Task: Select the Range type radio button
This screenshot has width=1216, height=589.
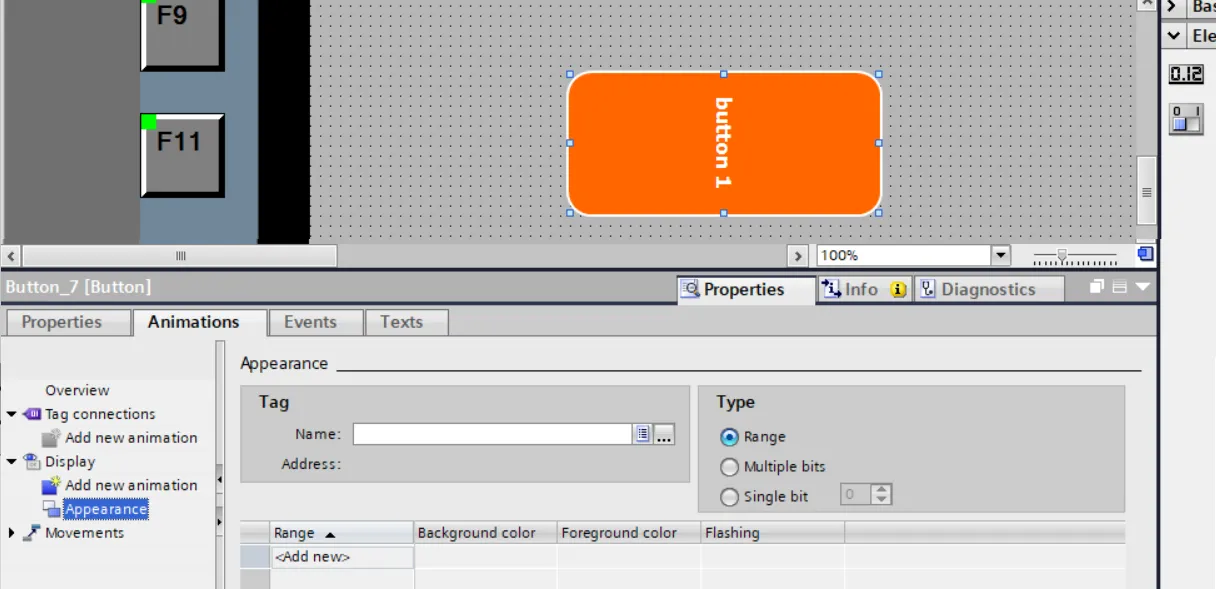Action: tap(729, 437)
